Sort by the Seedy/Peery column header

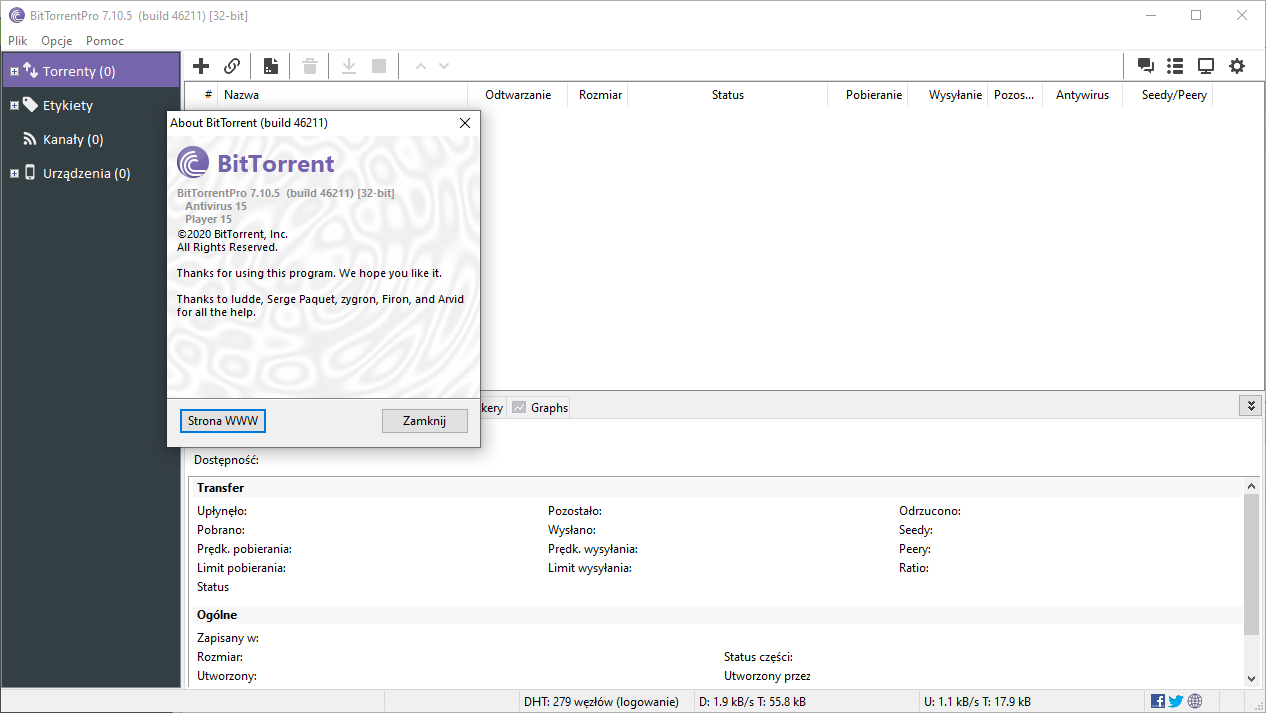point(1167,95)
